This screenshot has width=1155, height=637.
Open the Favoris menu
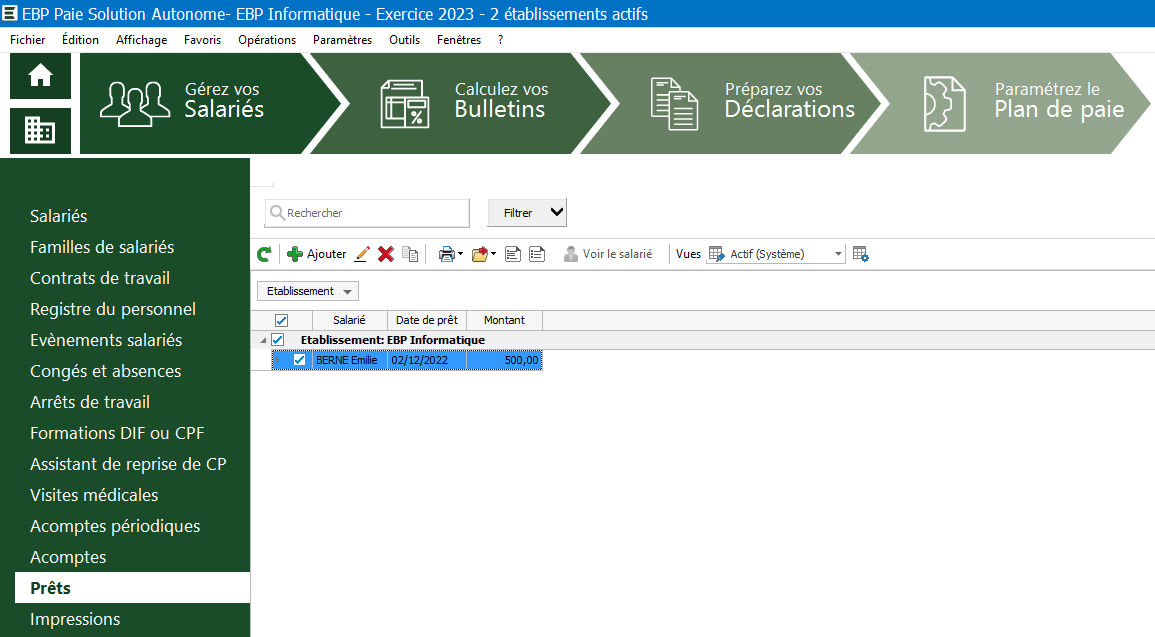click(203, 40)
